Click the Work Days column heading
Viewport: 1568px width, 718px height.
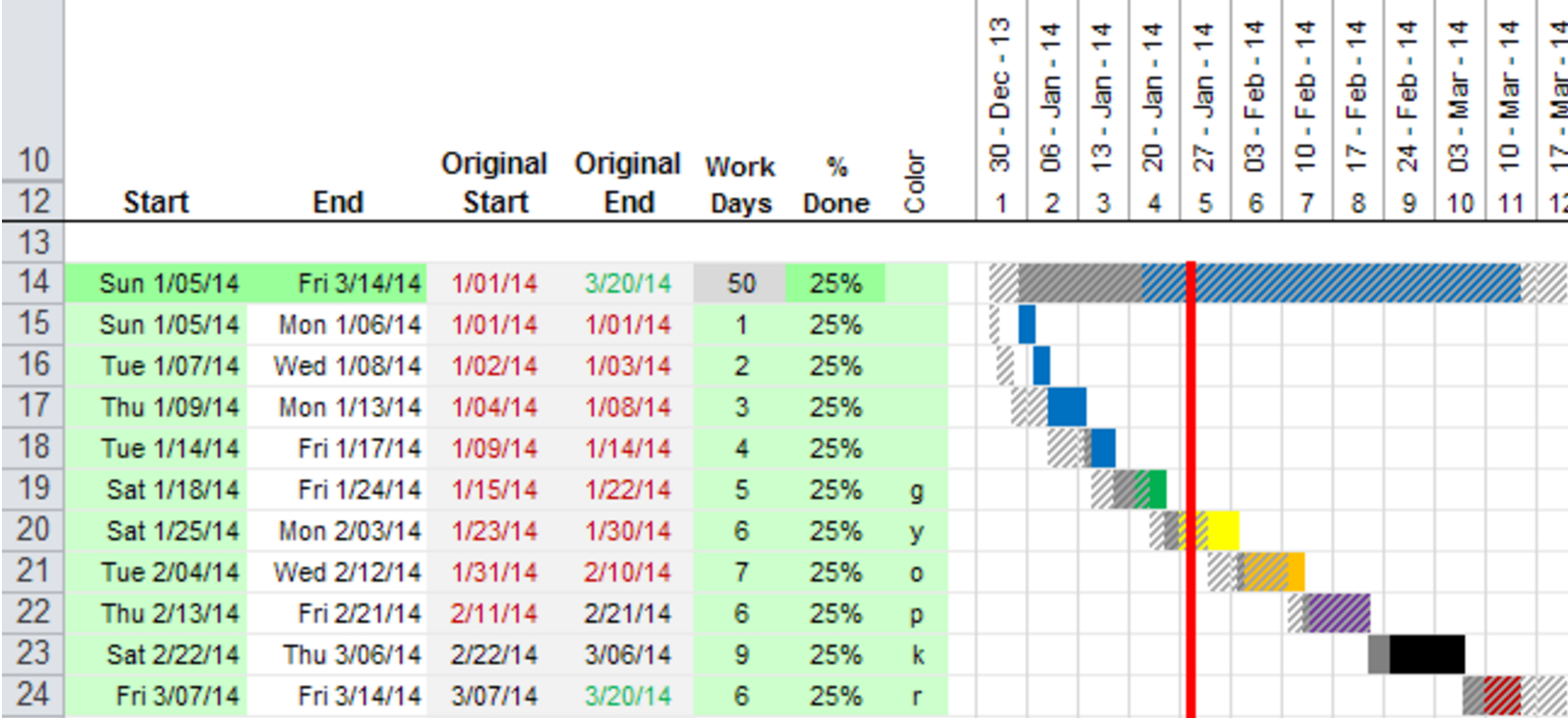740,184
